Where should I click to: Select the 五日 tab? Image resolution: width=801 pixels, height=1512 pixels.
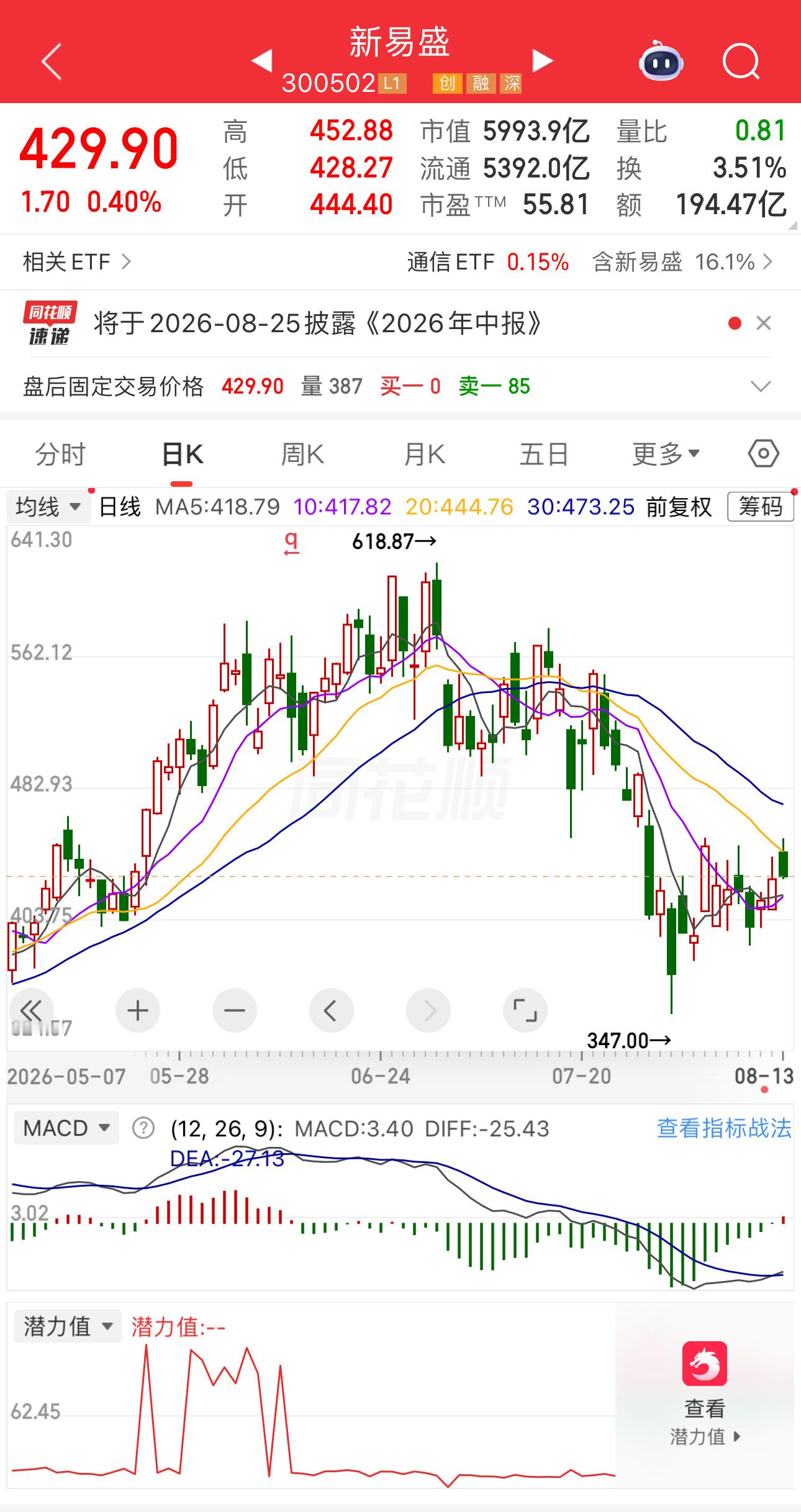[x=544, y=455]
